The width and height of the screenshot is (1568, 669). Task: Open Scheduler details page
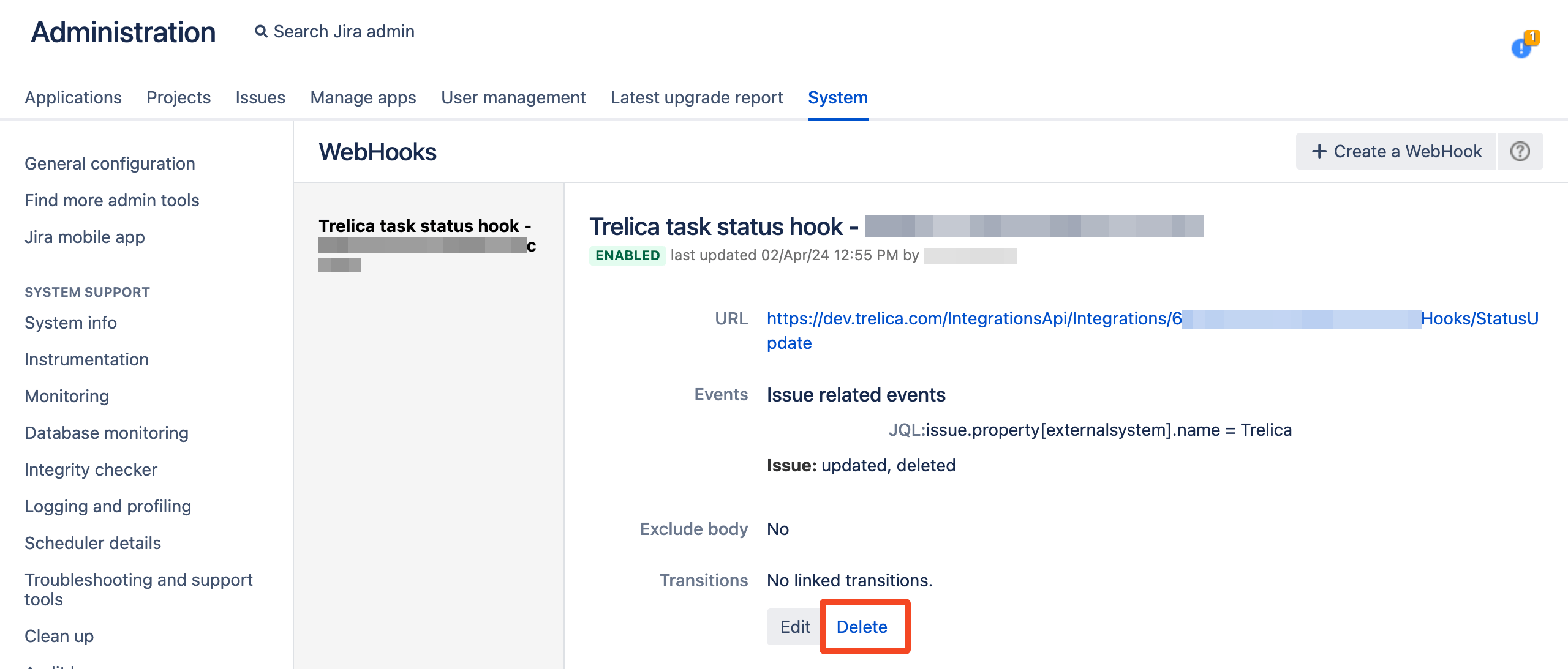tap(92, 543)
